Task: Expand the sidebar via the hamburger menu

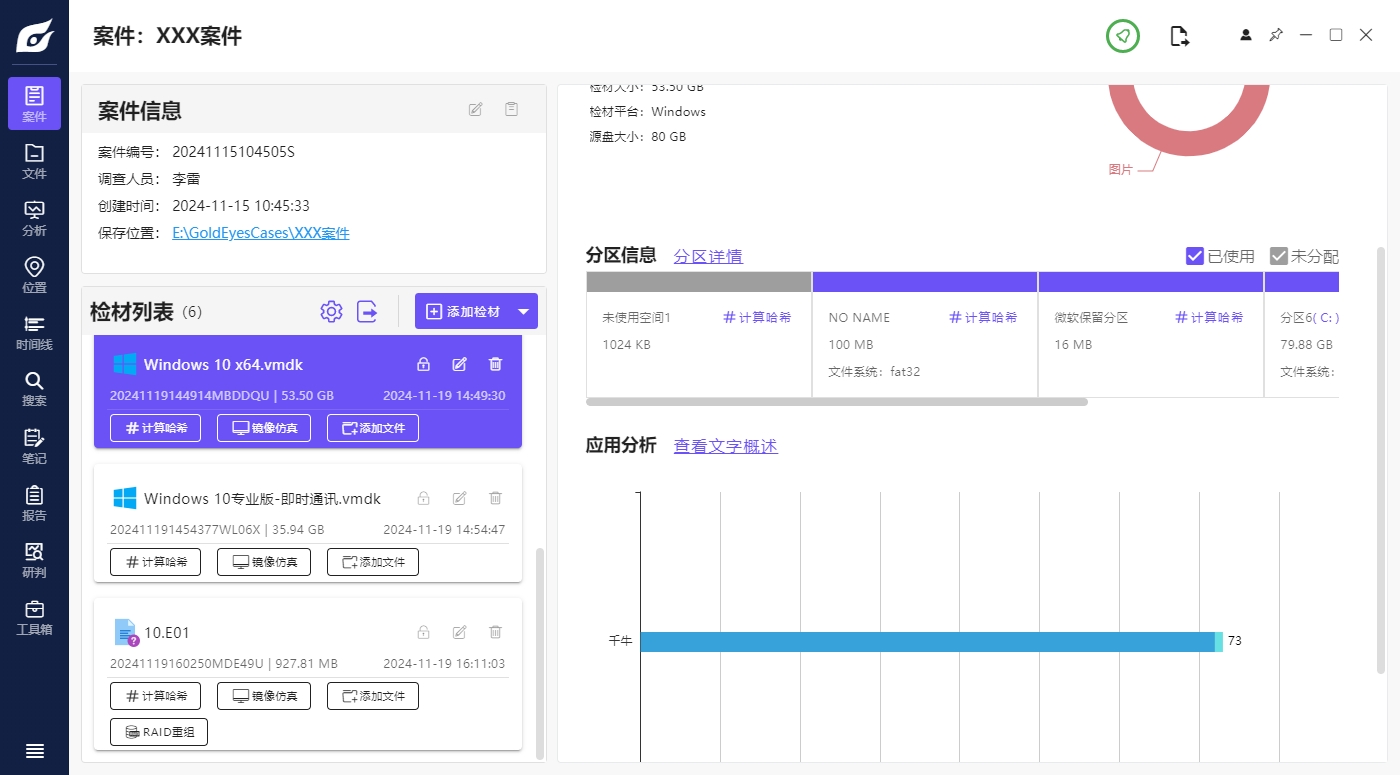Action: click(34, 750)
